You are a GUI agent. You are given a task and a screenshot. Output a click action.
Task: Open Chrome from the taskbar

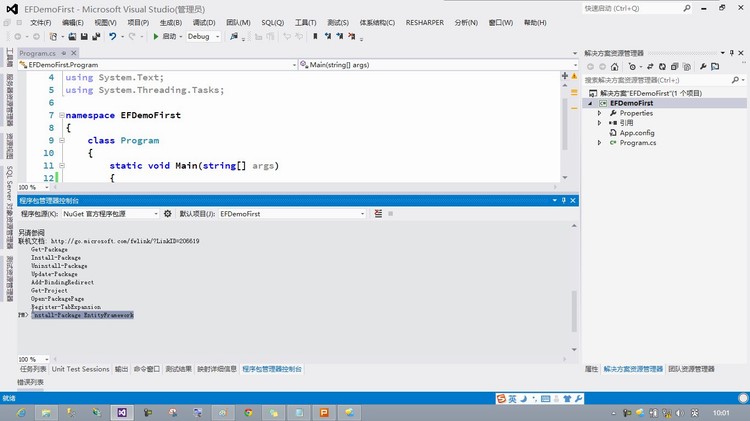tap(248, 412)
